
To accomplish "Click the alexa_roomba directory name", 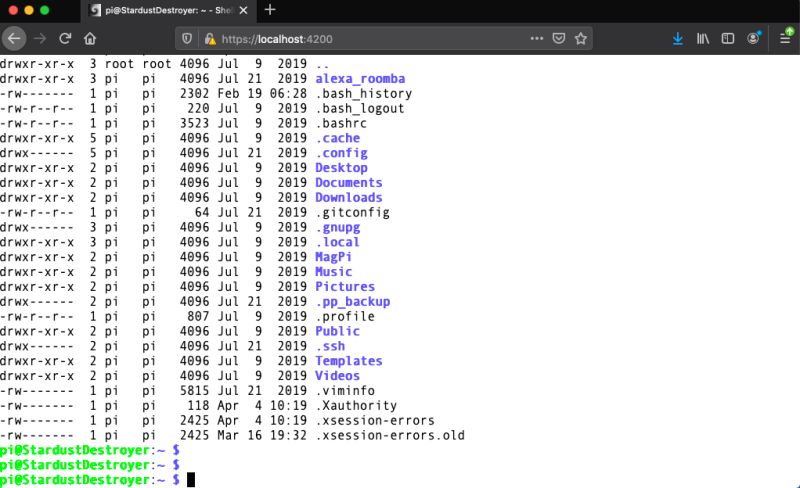I will [360, 79].
